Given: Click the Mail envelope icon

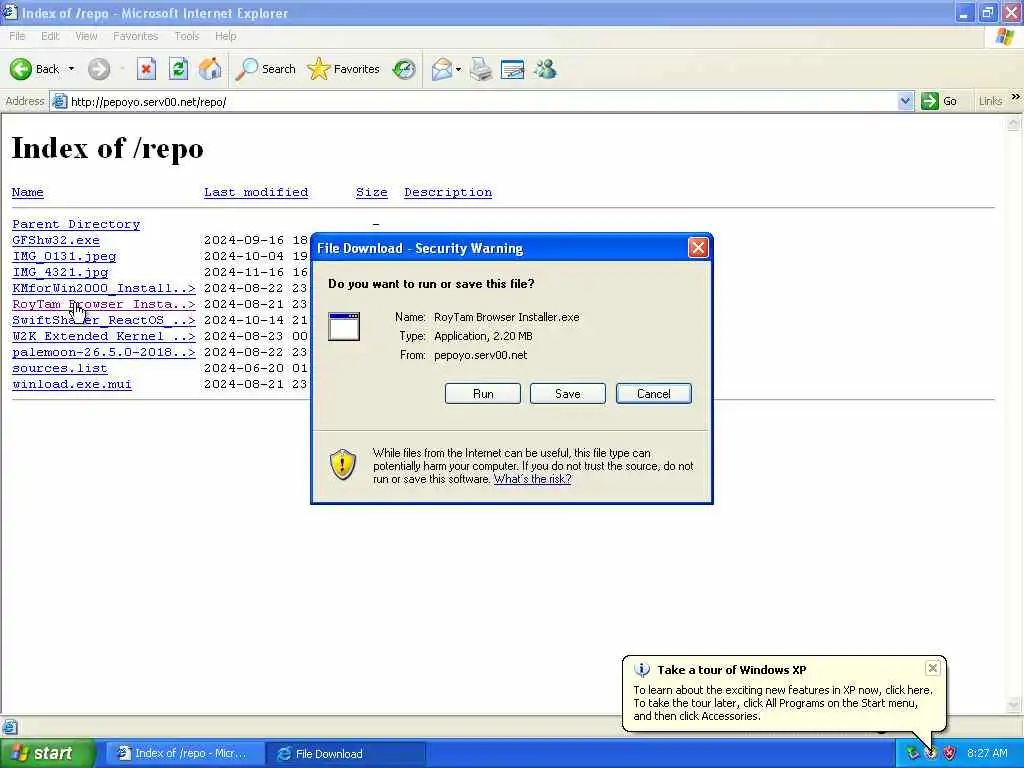Looking at the screenshot, I should click(x=442, y=69).
